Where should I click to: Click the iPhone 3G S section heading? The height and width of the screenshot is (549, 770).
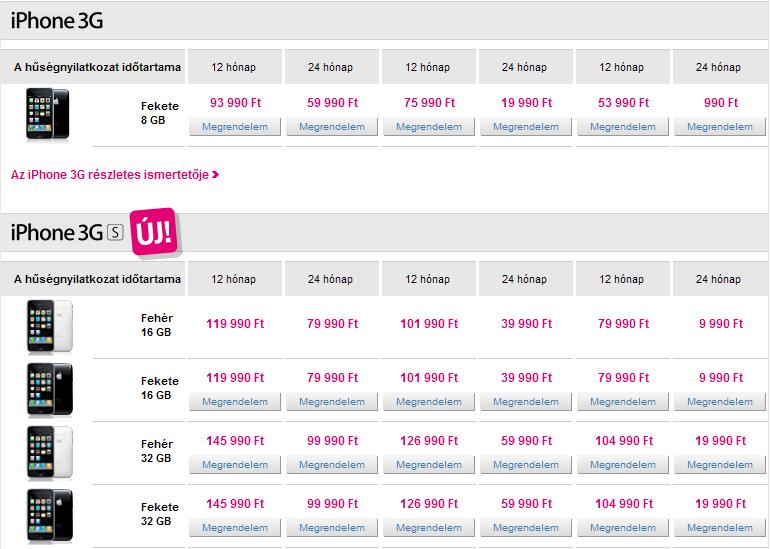coord(67,232)
